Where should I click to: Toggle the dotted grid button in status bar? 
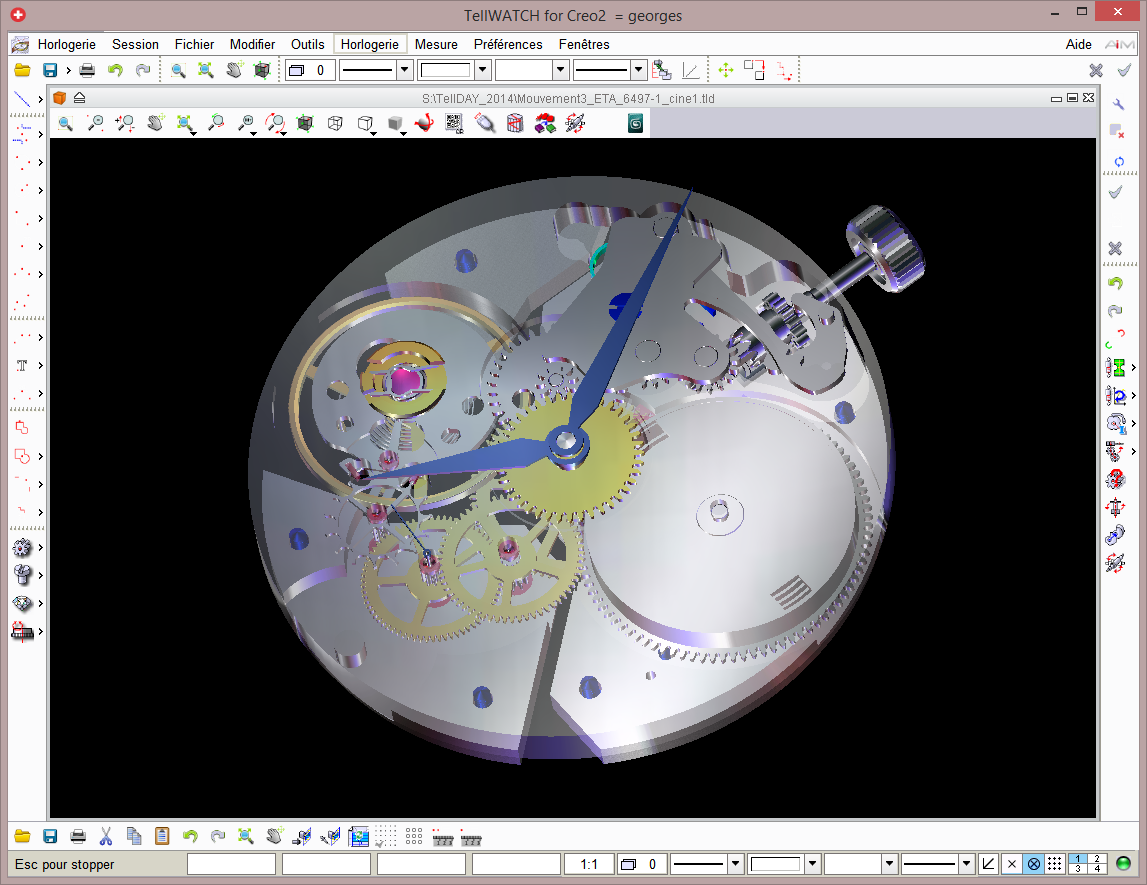coord(1055,864)
